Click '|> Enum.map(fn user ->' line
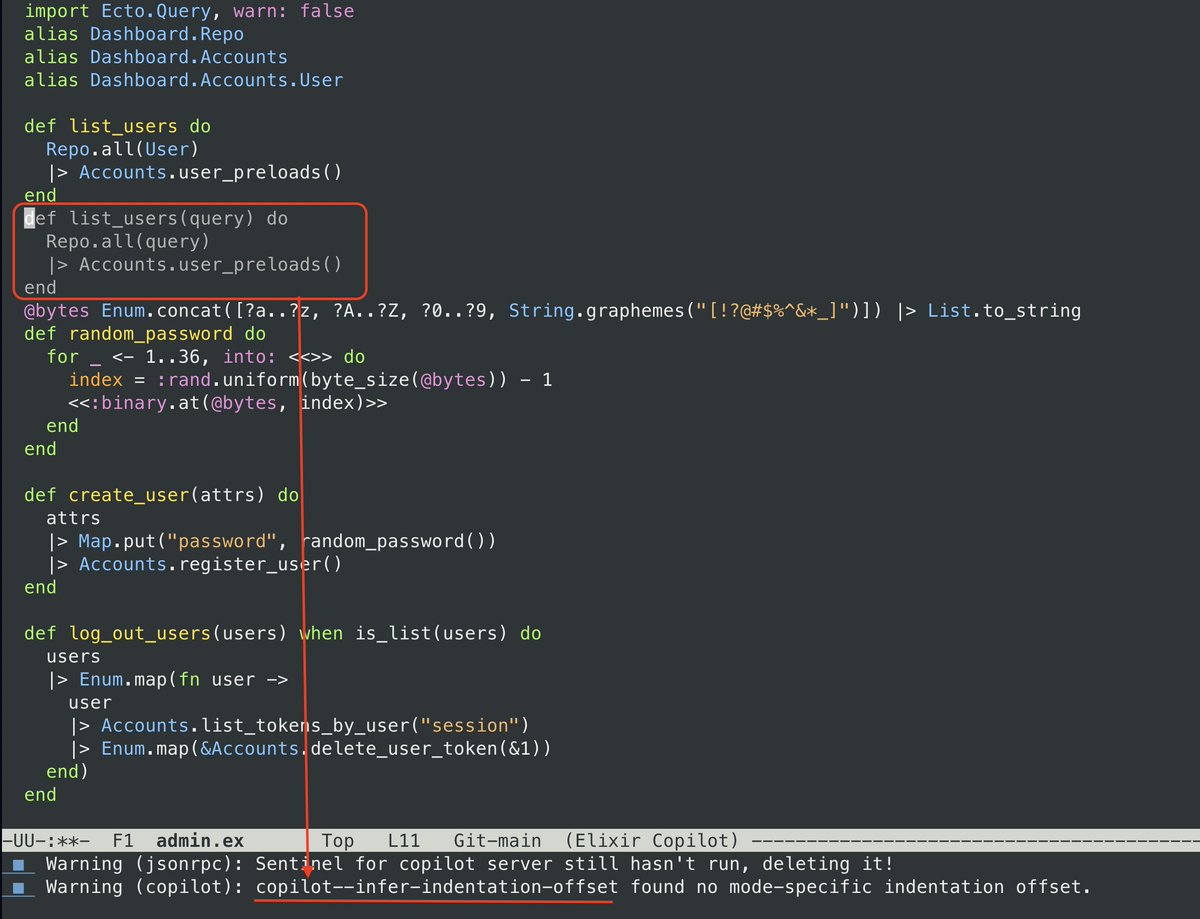Screen dimensions: 1200x919 (x=167, y=680)
